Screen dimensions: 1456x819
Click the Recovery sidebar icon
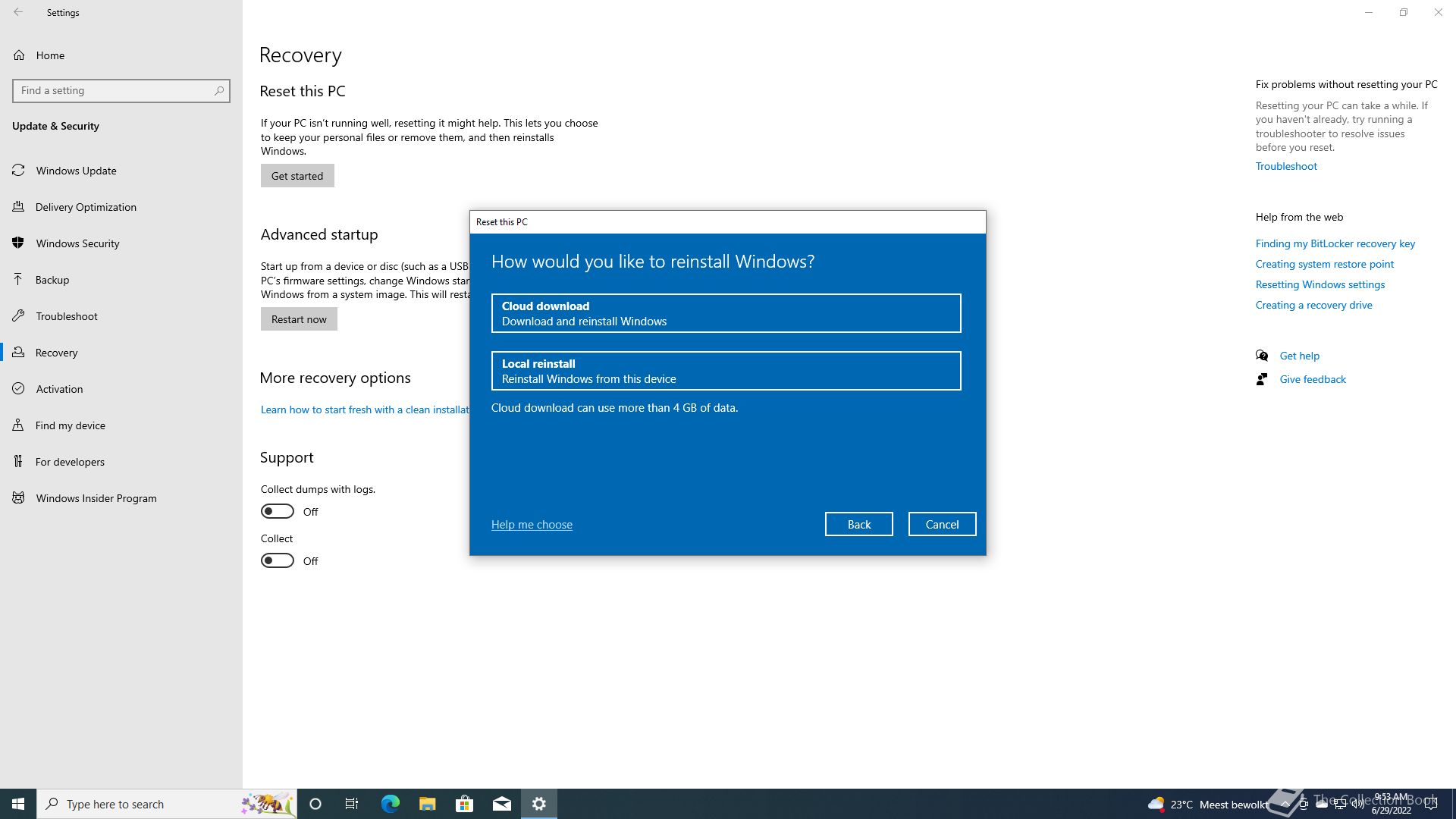click(x=19, y=353)
